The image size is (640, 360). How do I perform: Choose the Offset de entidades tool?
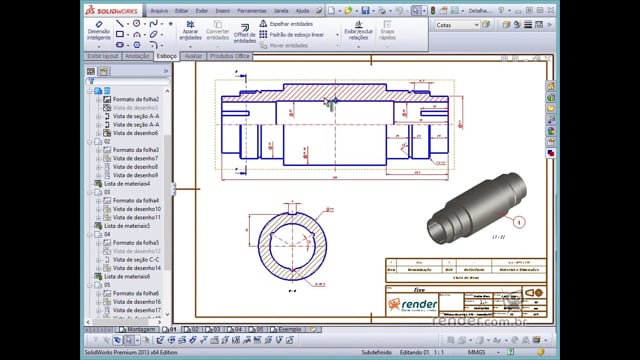(244, 33)
